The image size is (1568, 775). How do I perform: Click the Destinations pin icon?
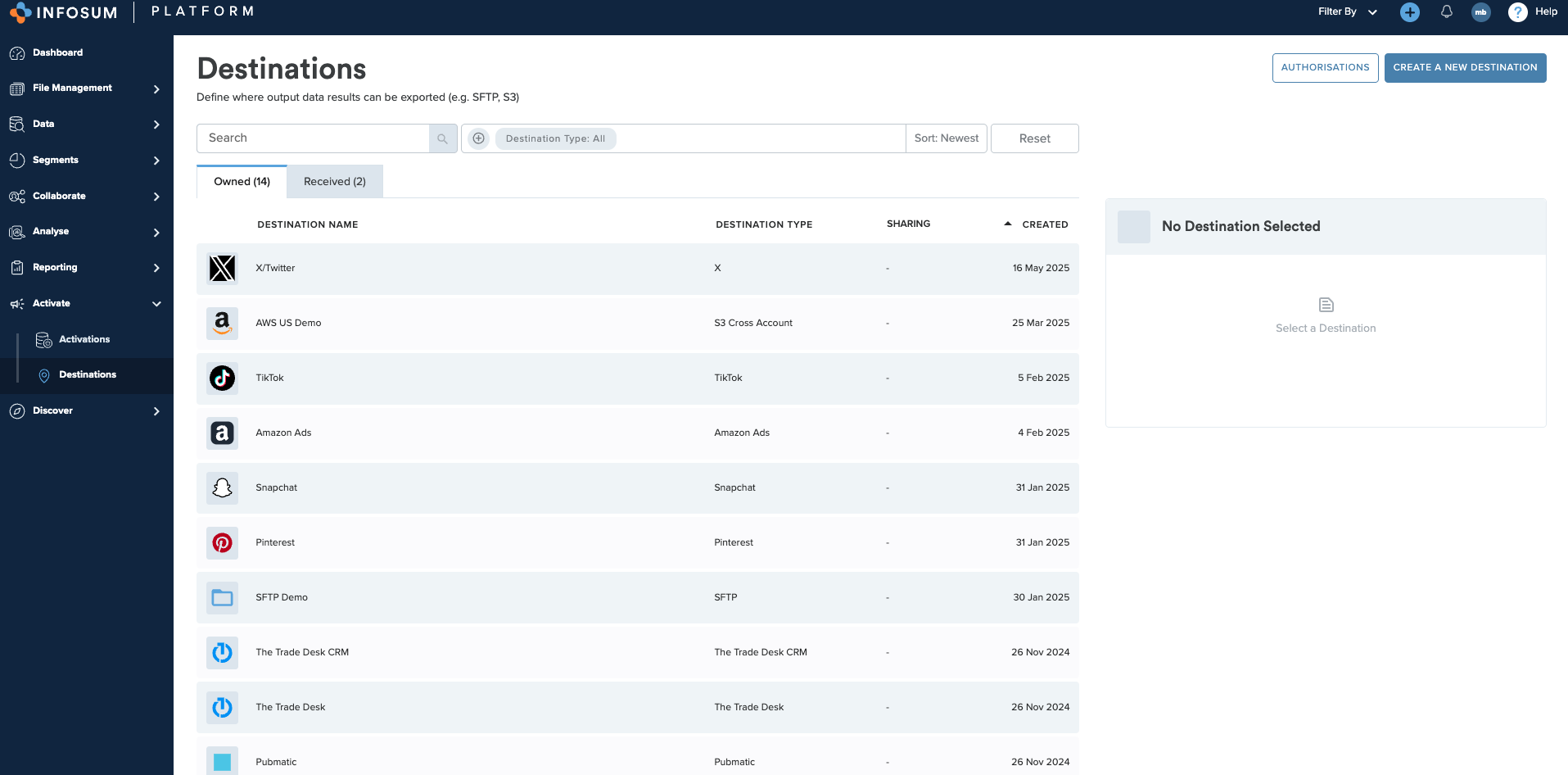tap(44, 375)
